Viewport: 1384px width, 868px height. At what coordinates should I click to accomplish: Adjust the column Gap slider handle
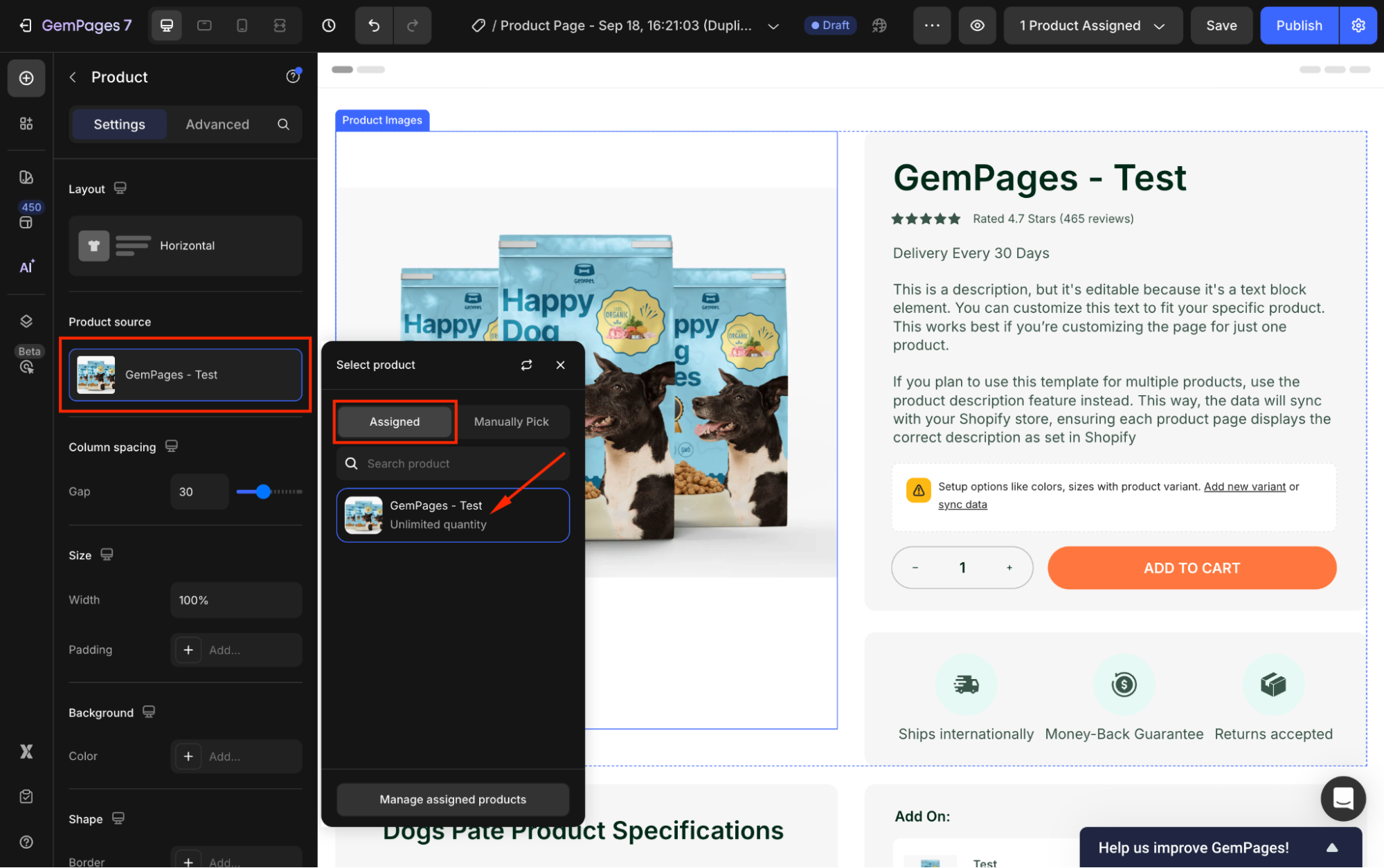[x=263, y=491]
